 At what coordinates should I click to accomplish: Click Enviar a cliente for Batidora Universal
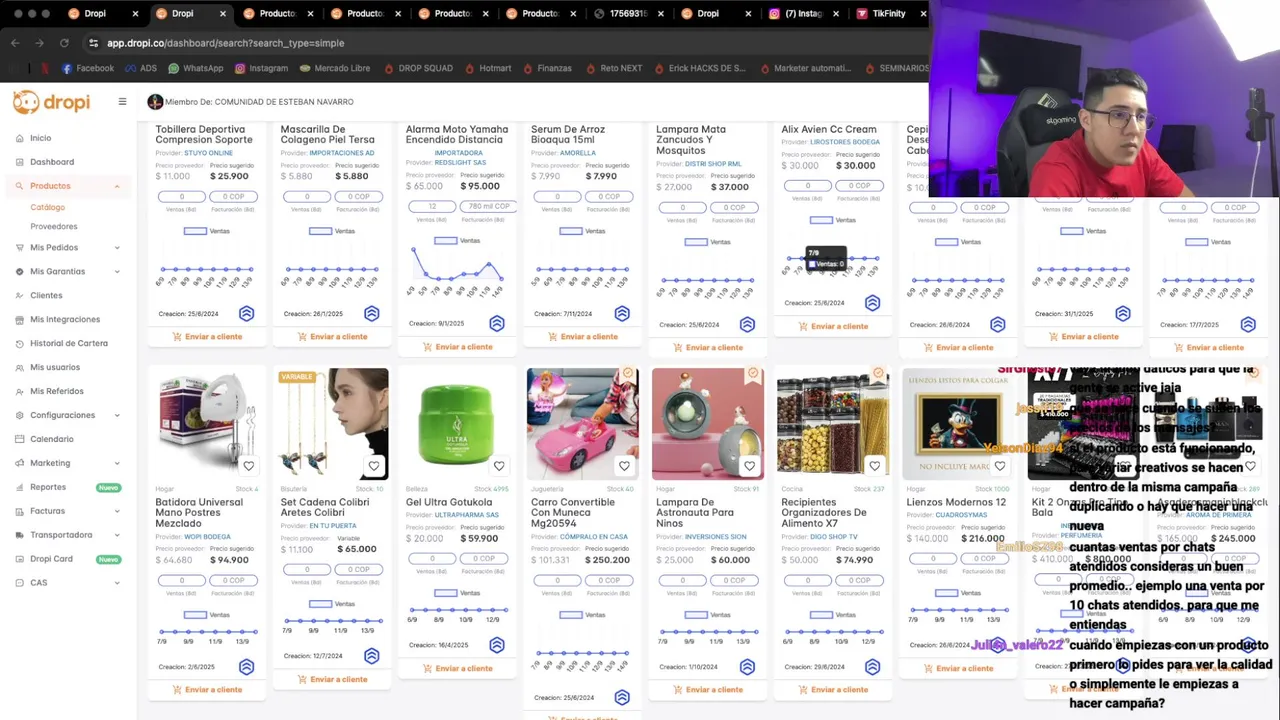pos(207,690)
